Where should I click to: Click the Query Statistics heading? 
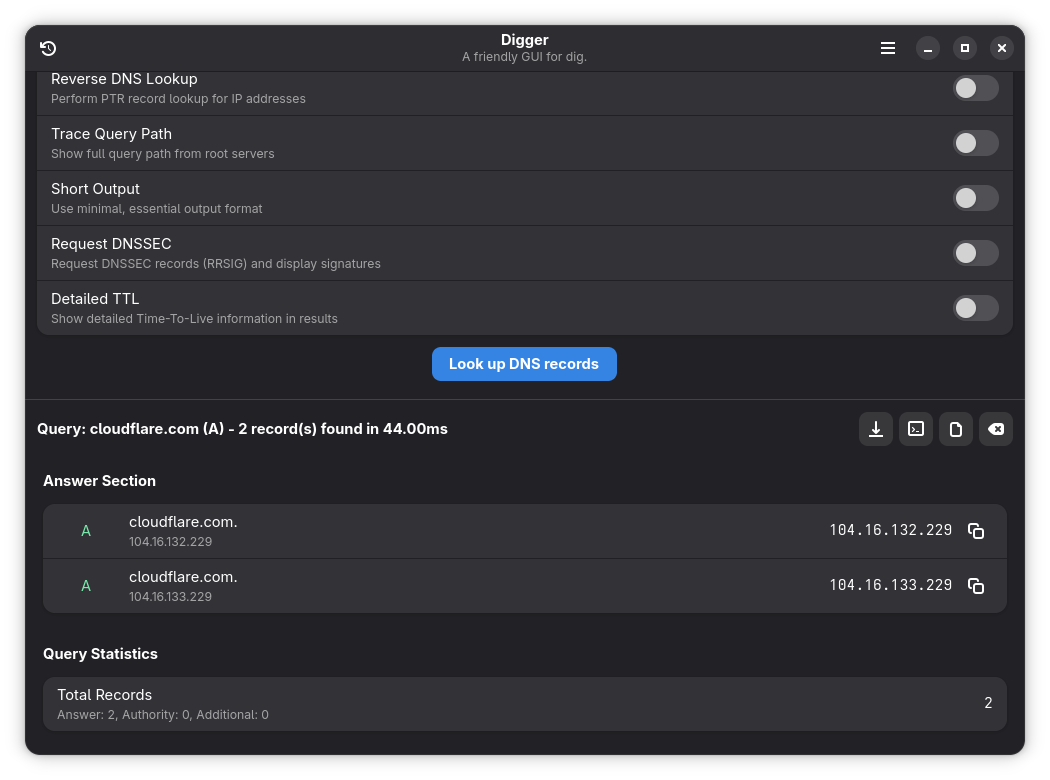pos(100,654)
